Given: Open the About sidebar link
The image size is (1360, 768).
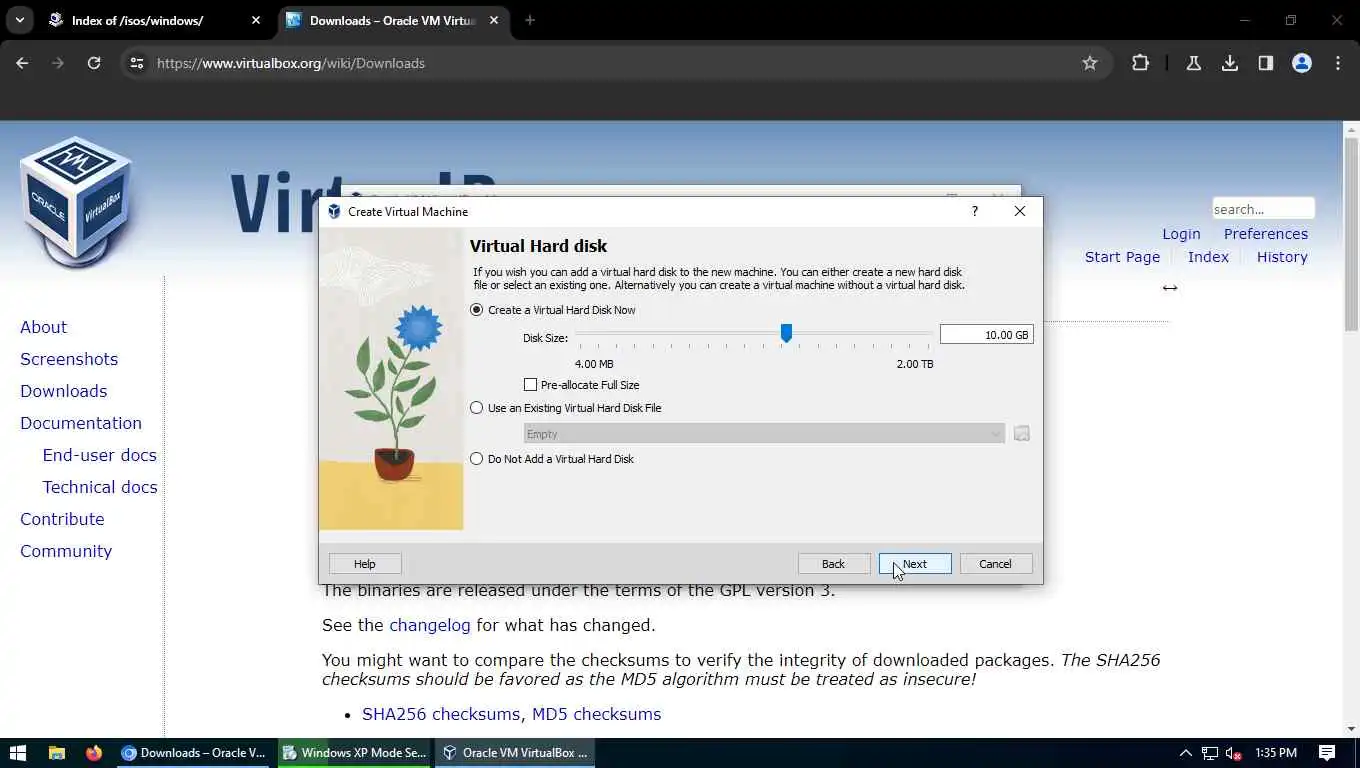Looking at the screenshot, I should point(43,327).
